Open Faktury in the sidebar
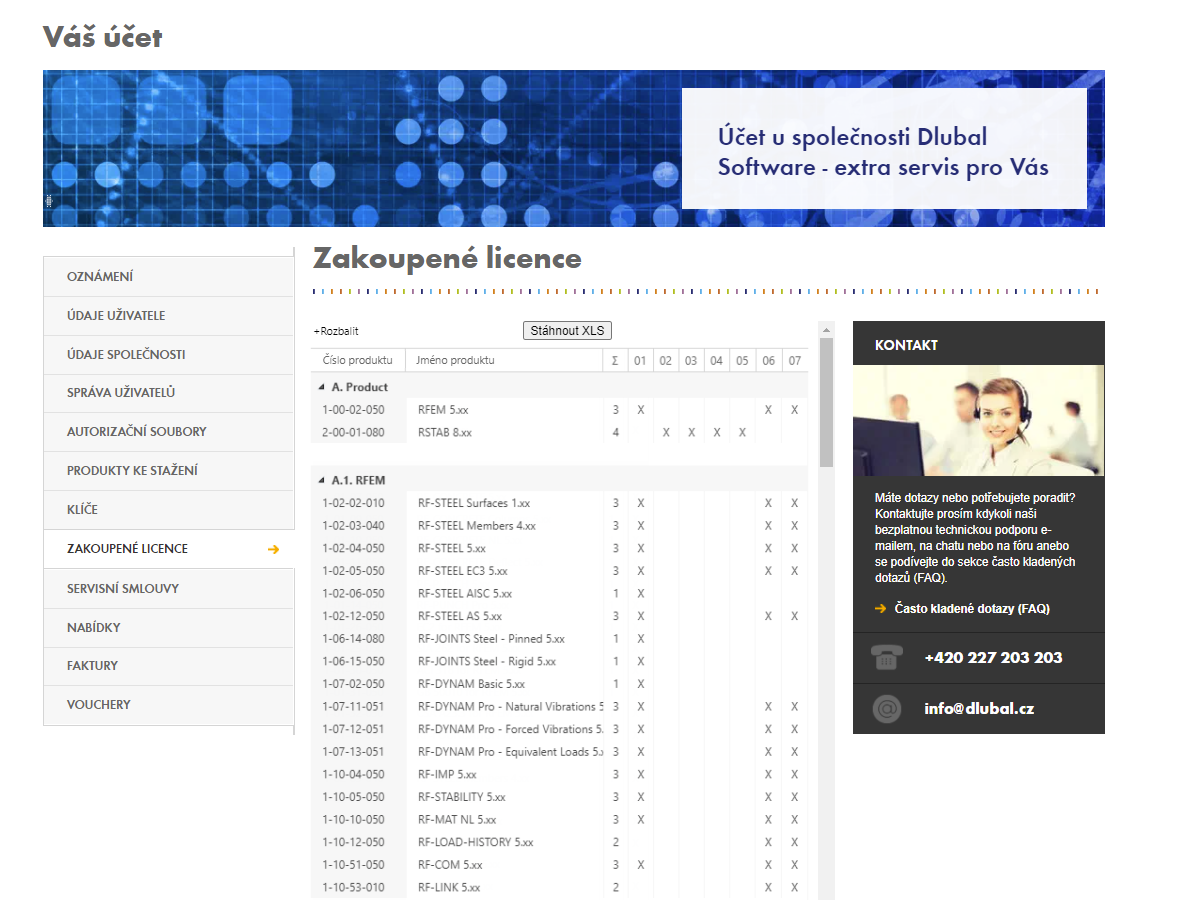Viewport: 1200px width, 900px height. pyautogui.click(x=169, y=666)
